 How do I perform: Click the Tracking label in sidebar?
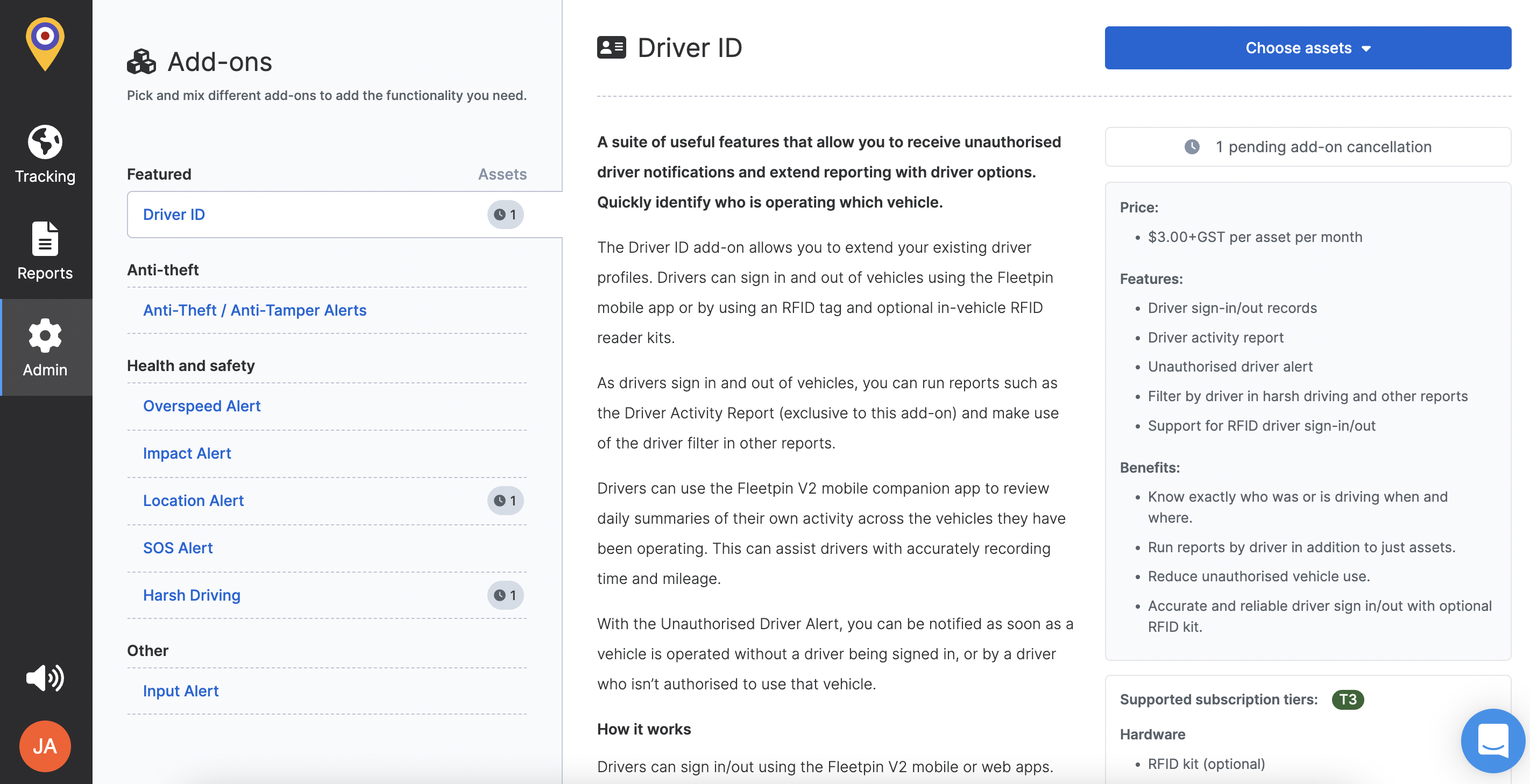45,176
